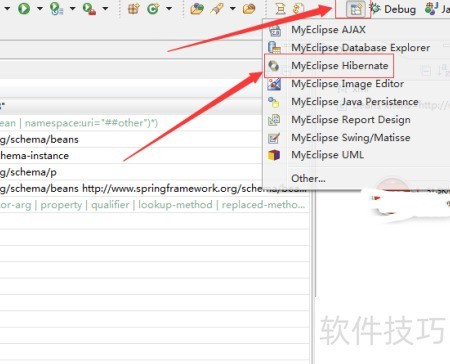The image size is (450, 364).
Task: Switch to the Debug perspective
Action: [393, 9]
